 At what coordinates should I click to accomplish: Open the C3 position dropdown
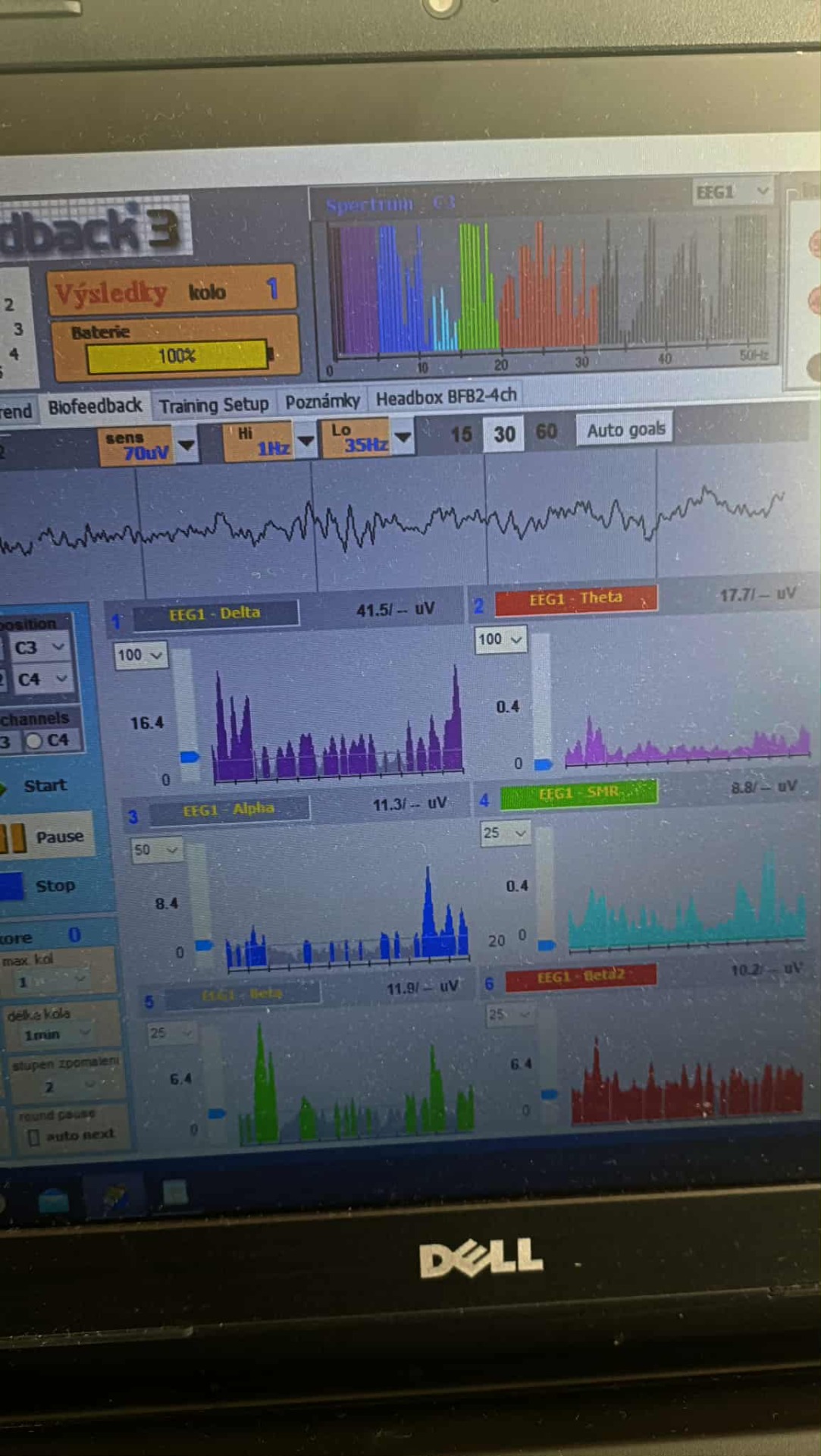click(x=41, y=648)
